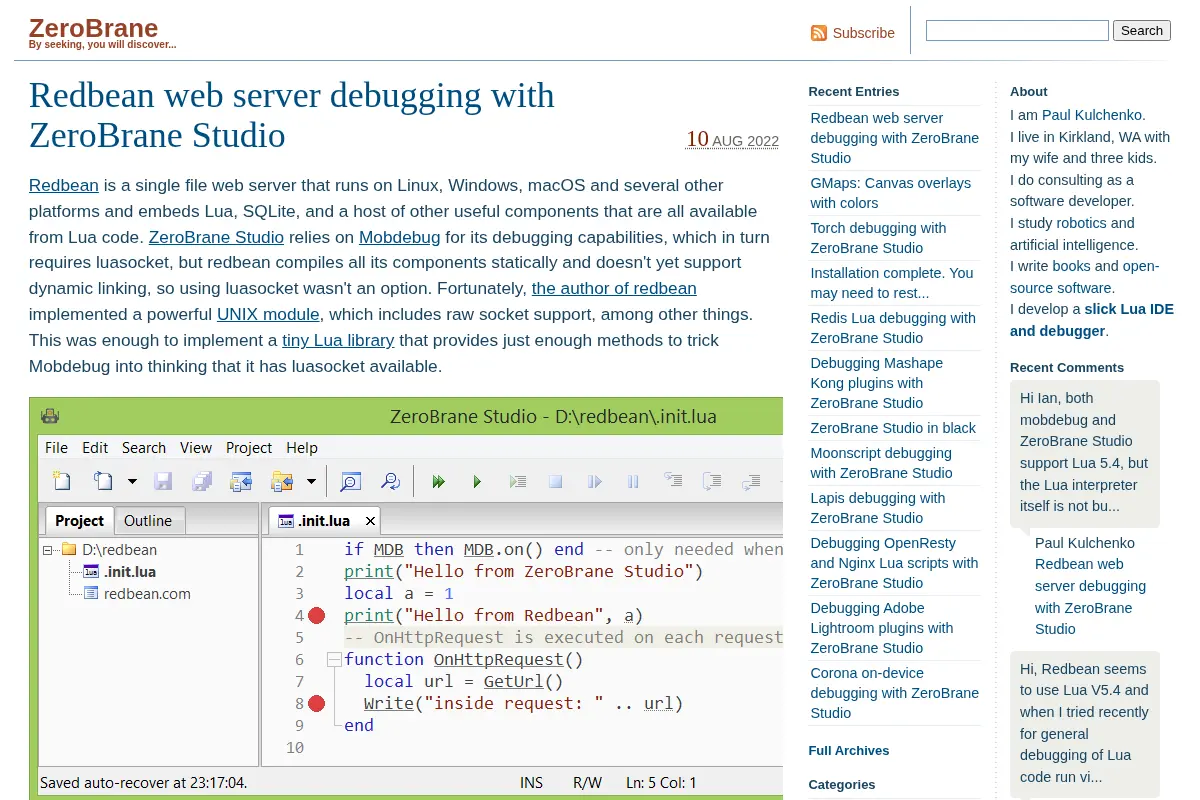This screenshot has width=1200, height=800.
Task: Click the ZeroBrane Studio title bar app icon
Action: (x=50, y=416)
